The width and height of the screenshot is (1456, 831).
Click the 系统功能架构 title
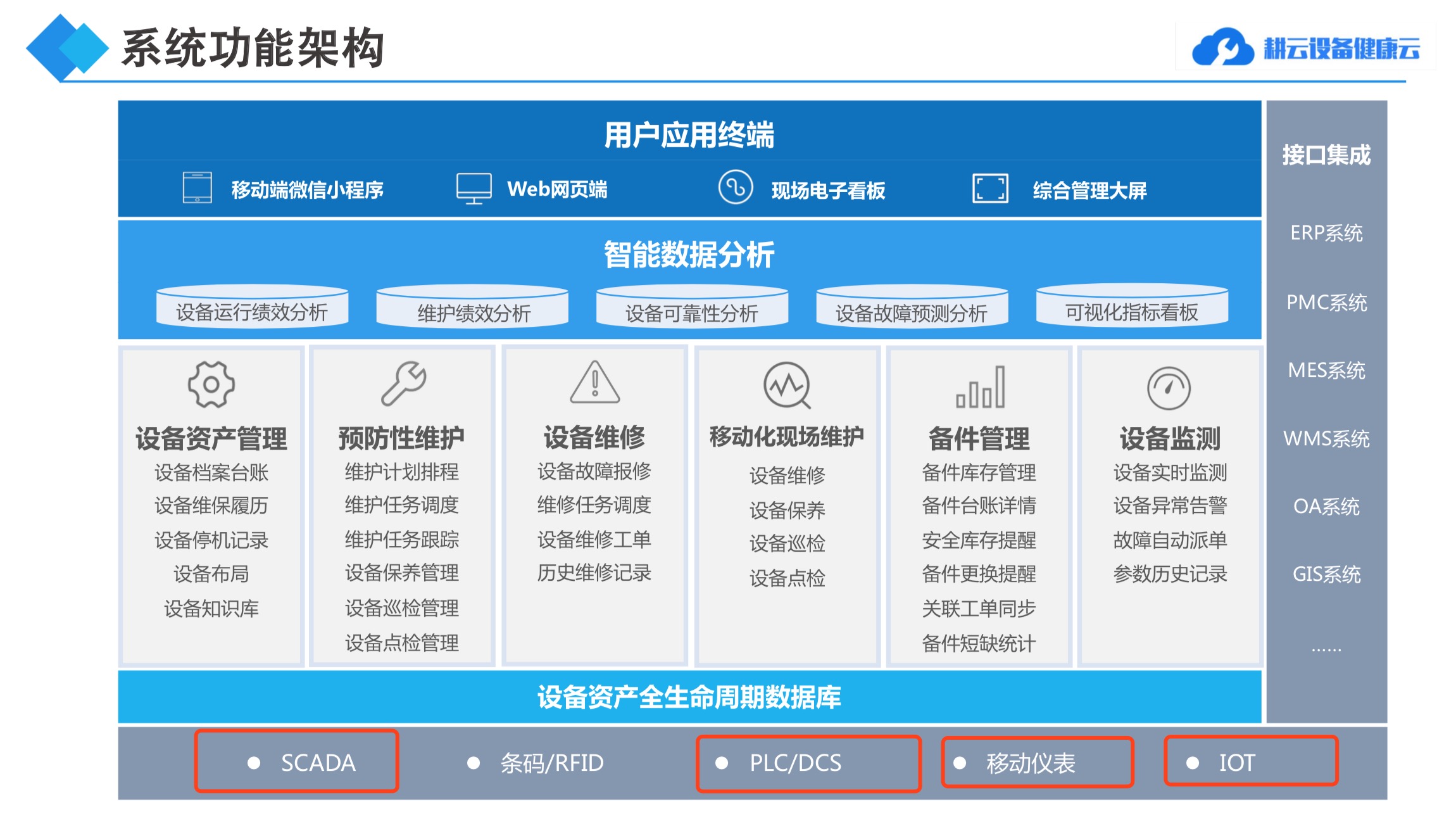pos(253,48)
